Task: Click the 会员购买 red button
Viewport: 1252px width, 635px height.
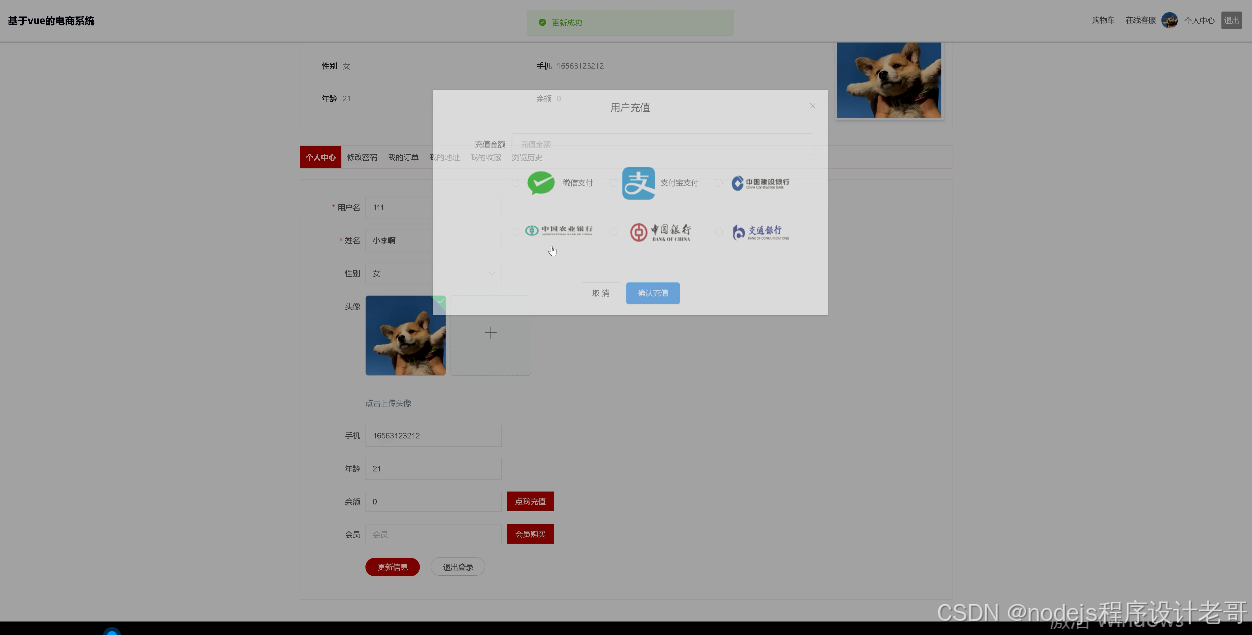Action: click(530, 534)
